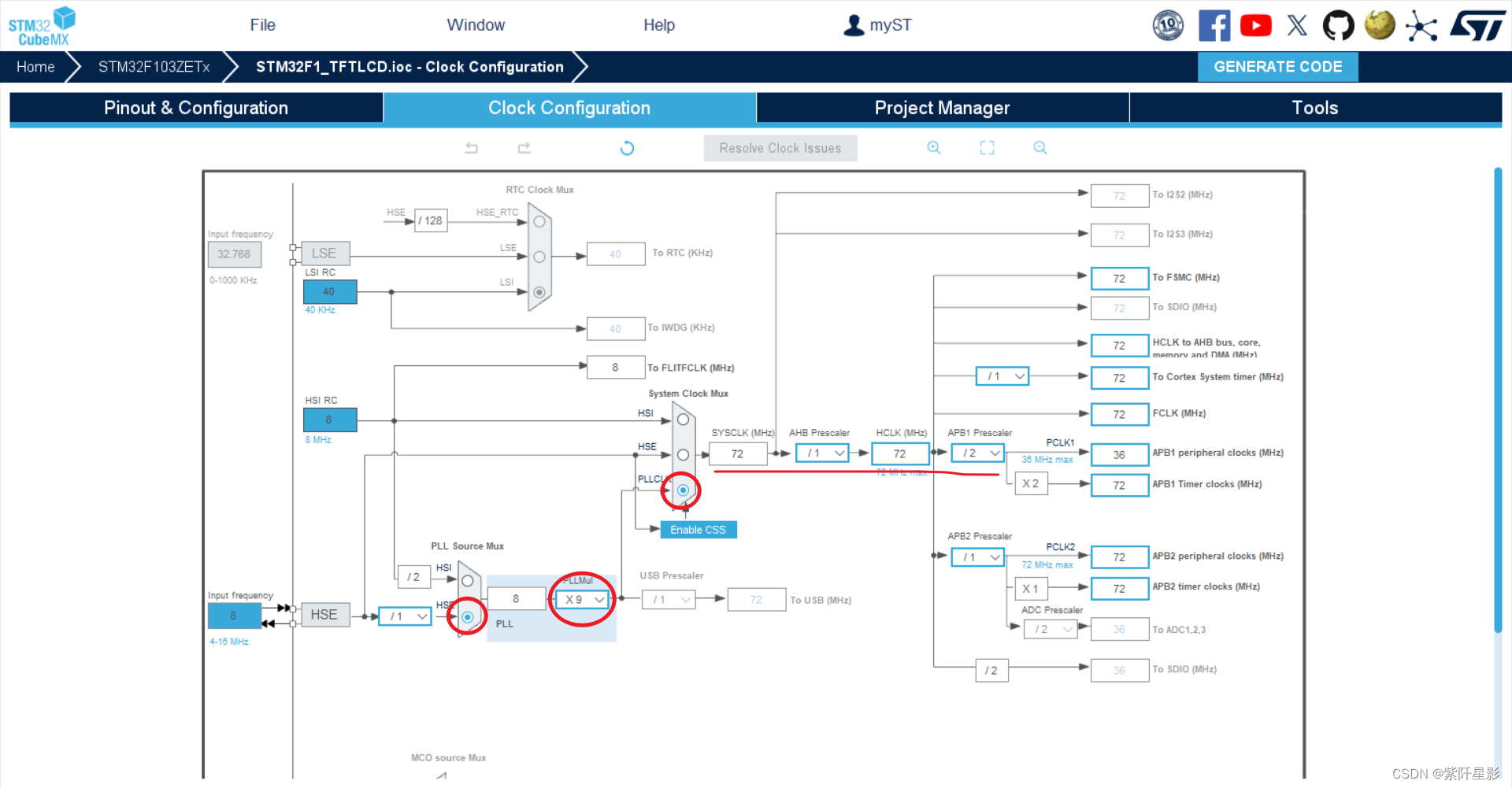This screenshot has height=788, width=1512.
Task: Click the To FSMC (MHz) value box
Action: (x=1119, y=279)
